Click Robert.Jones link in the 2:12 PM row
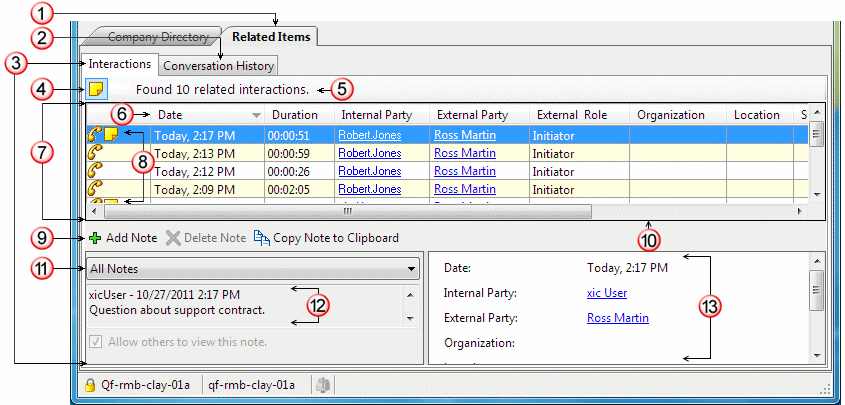 click(366, 171)
